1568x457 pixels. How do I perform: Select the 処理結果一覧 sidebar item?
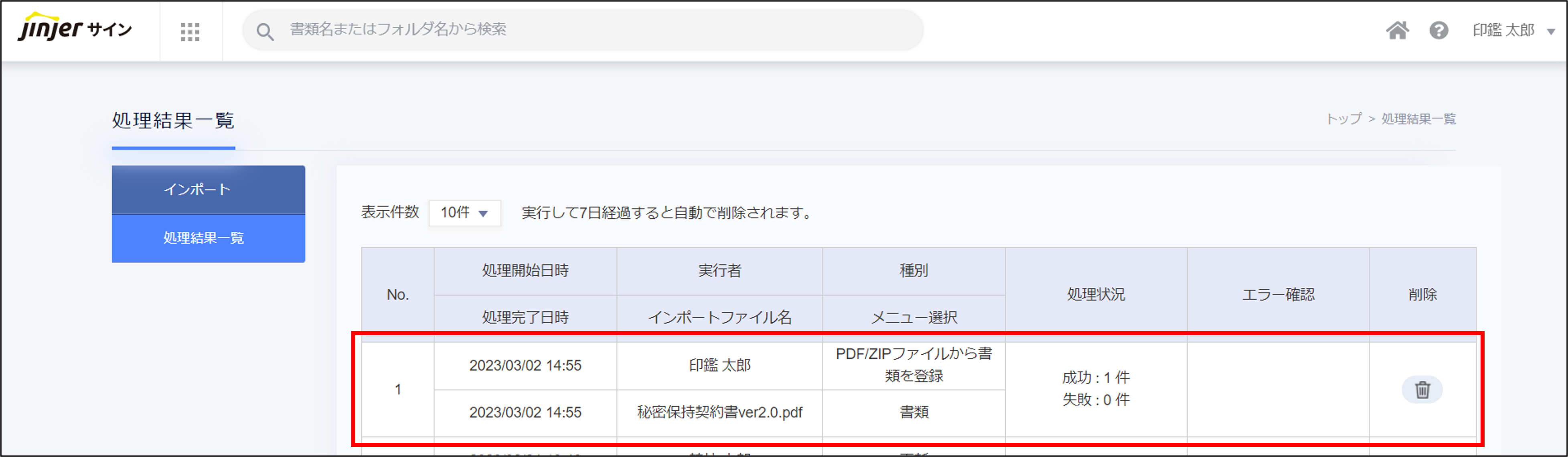208,238
